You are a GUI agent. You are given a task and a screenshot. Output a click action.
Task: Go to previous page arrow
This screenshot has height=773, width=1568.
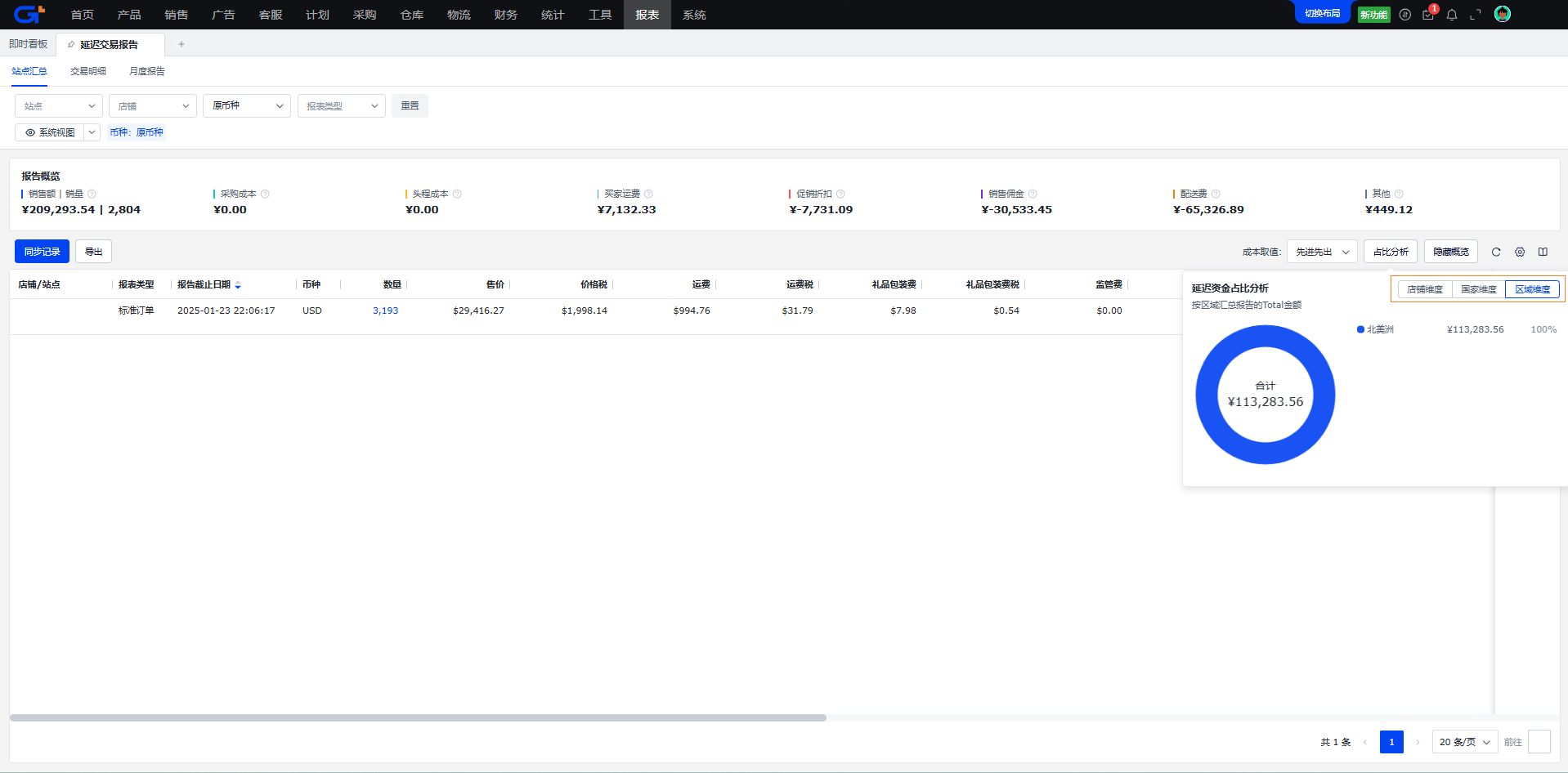1364,742
